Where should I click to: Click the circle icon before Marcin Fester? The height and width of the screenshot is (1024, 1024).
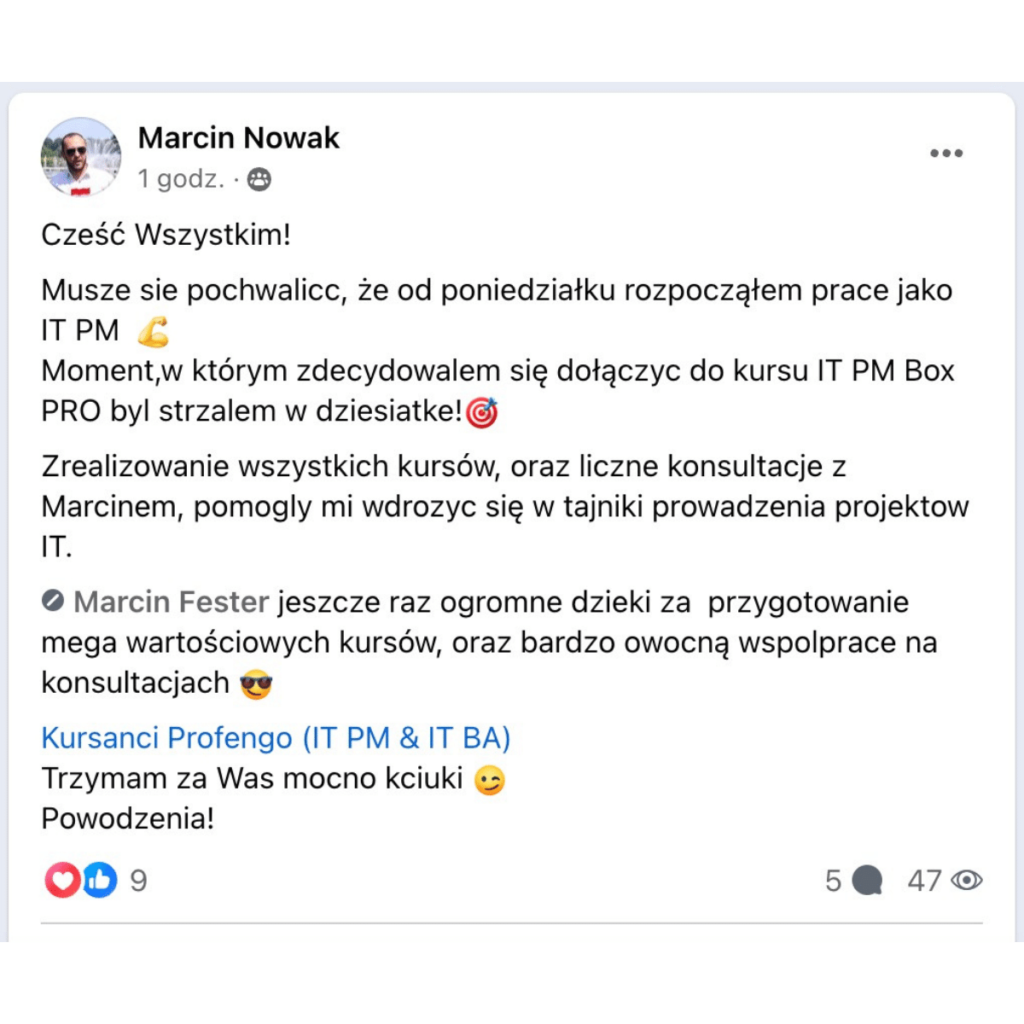click(53, 600)
